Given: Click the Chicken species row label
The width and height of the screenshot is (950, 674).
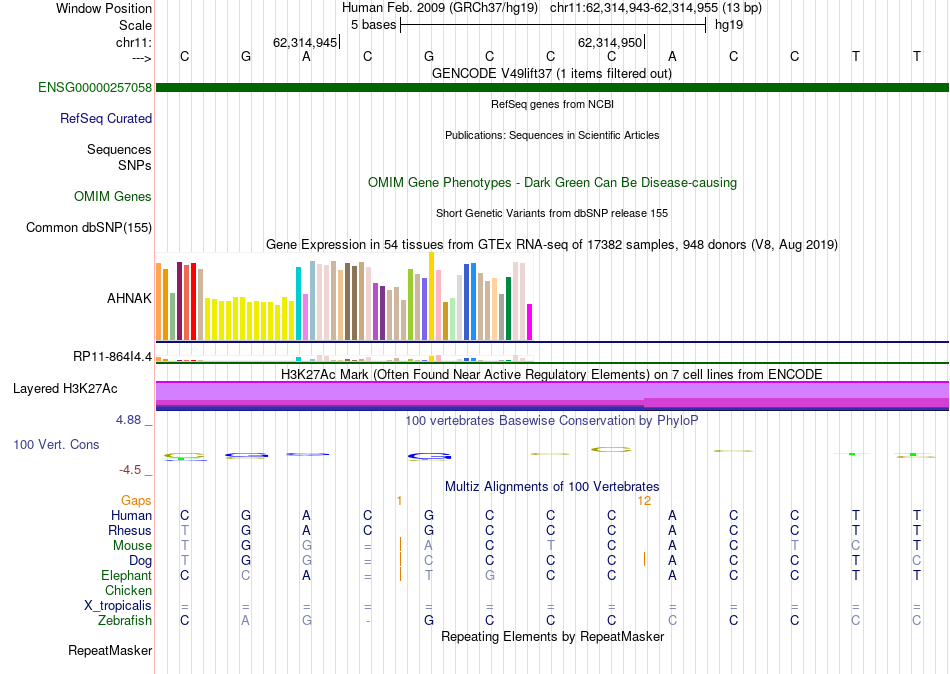Looking at the screenshot, I should click(x=128, y=590).
